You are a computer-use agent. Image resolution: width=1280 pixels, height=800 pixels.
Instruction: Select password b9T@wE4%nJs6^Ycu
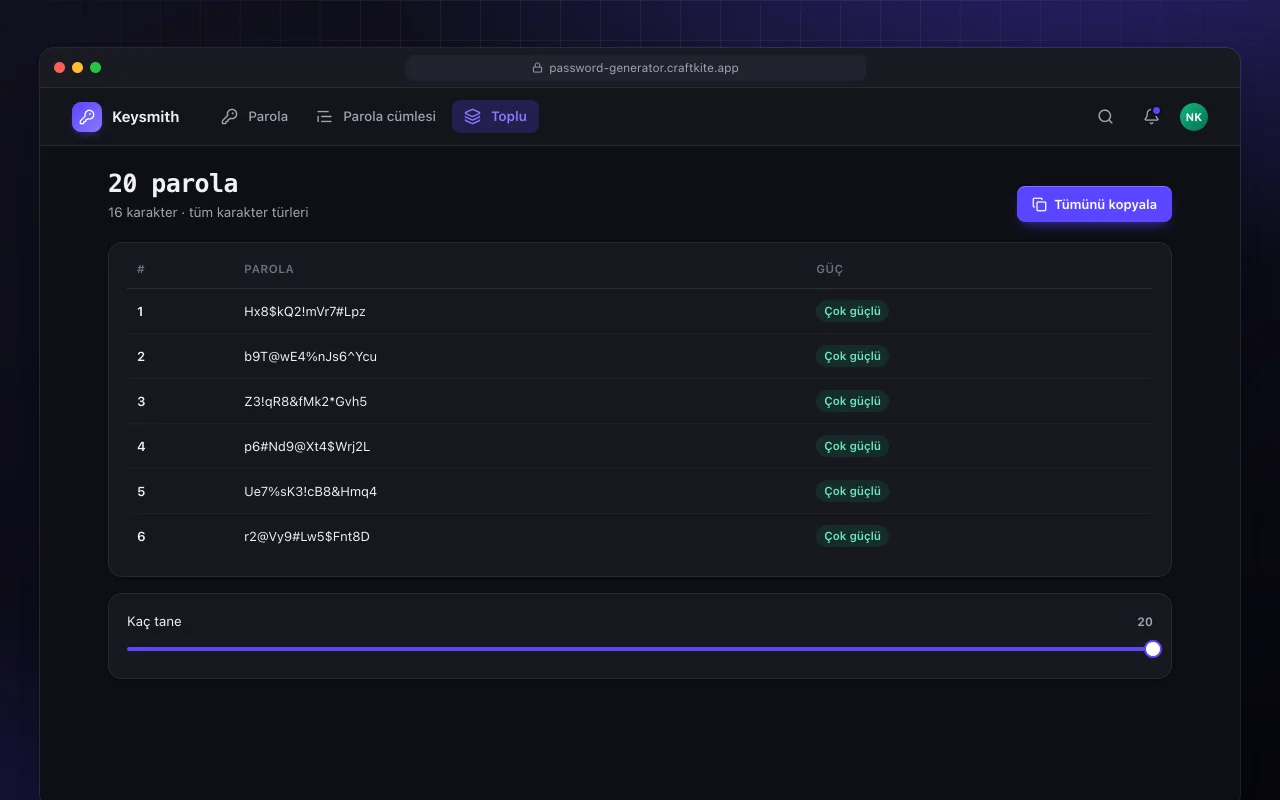click(310, 357)
